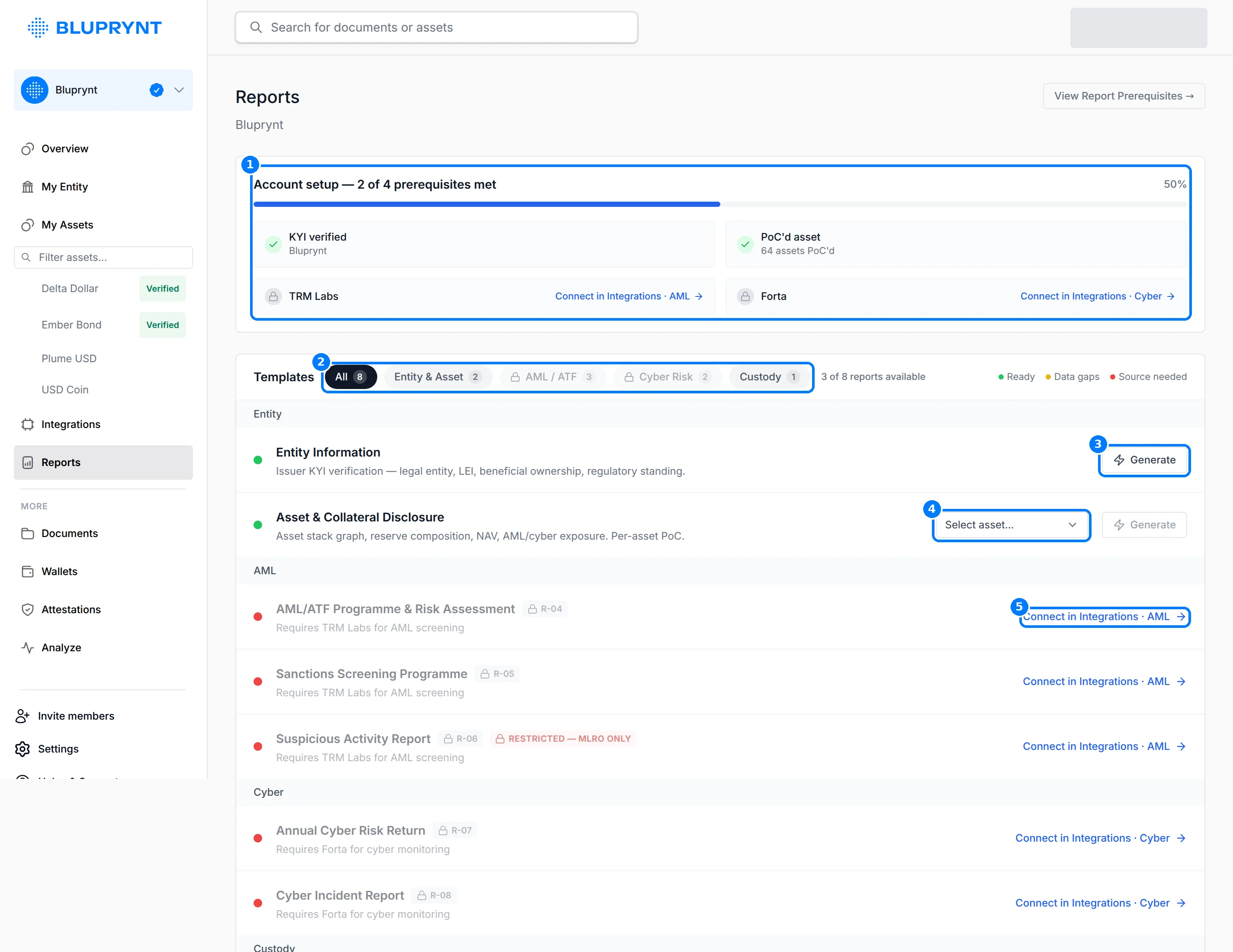
Task: Open Attestations from the sidebar
Action: (103, 609)
